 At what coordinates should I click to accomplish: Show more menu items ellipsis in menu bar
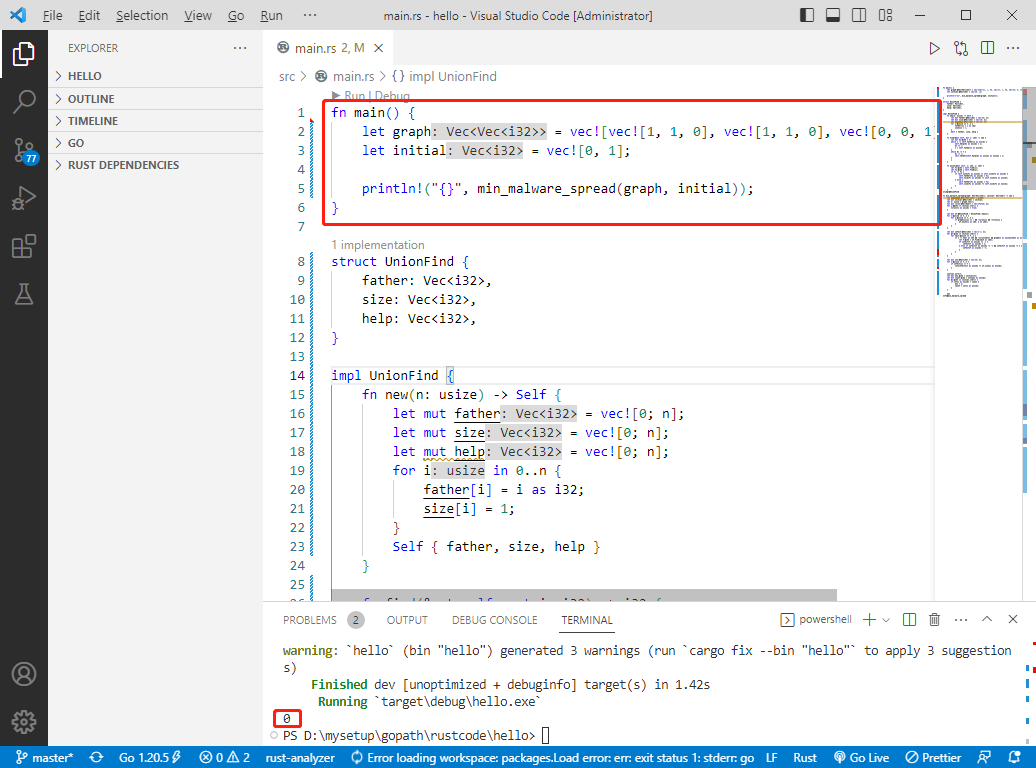point(309,15)
